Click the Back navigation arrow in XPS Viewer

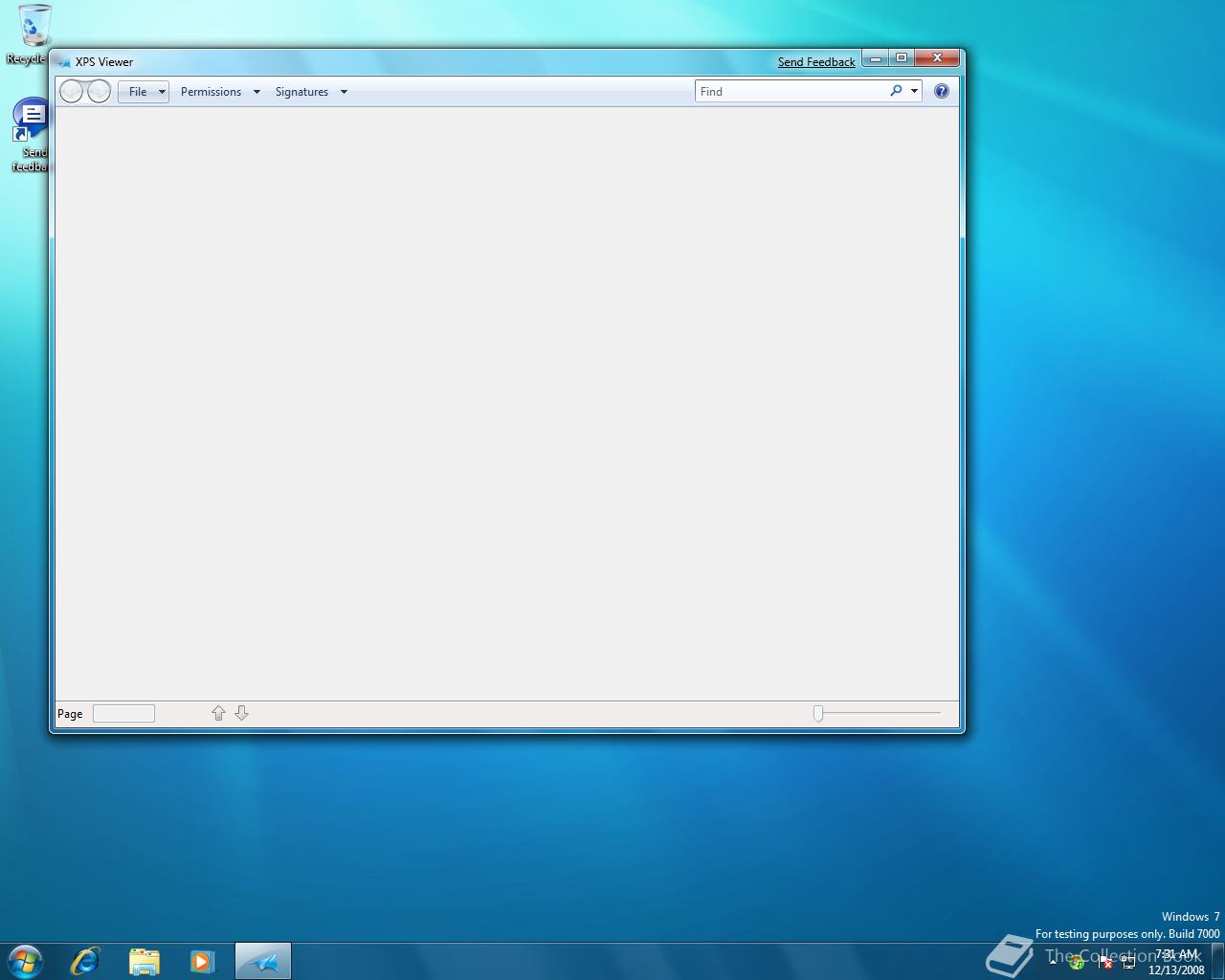(72, 92)
